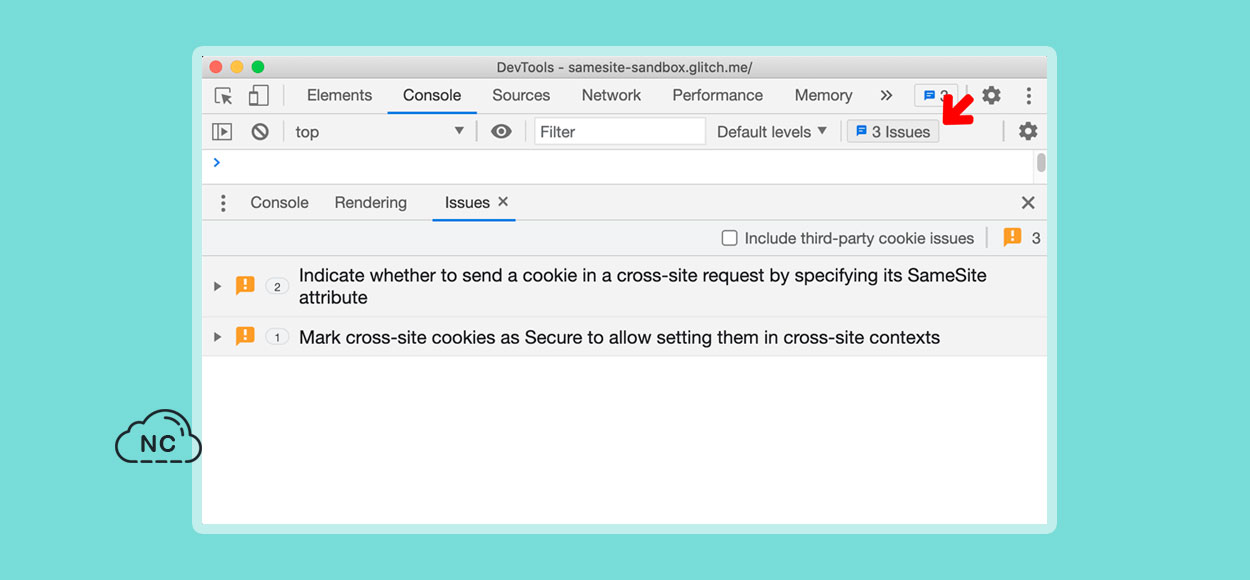Toggle the live expression eye icon
Viewport: 1250px width, 580px height.
[x=501, y=132]
